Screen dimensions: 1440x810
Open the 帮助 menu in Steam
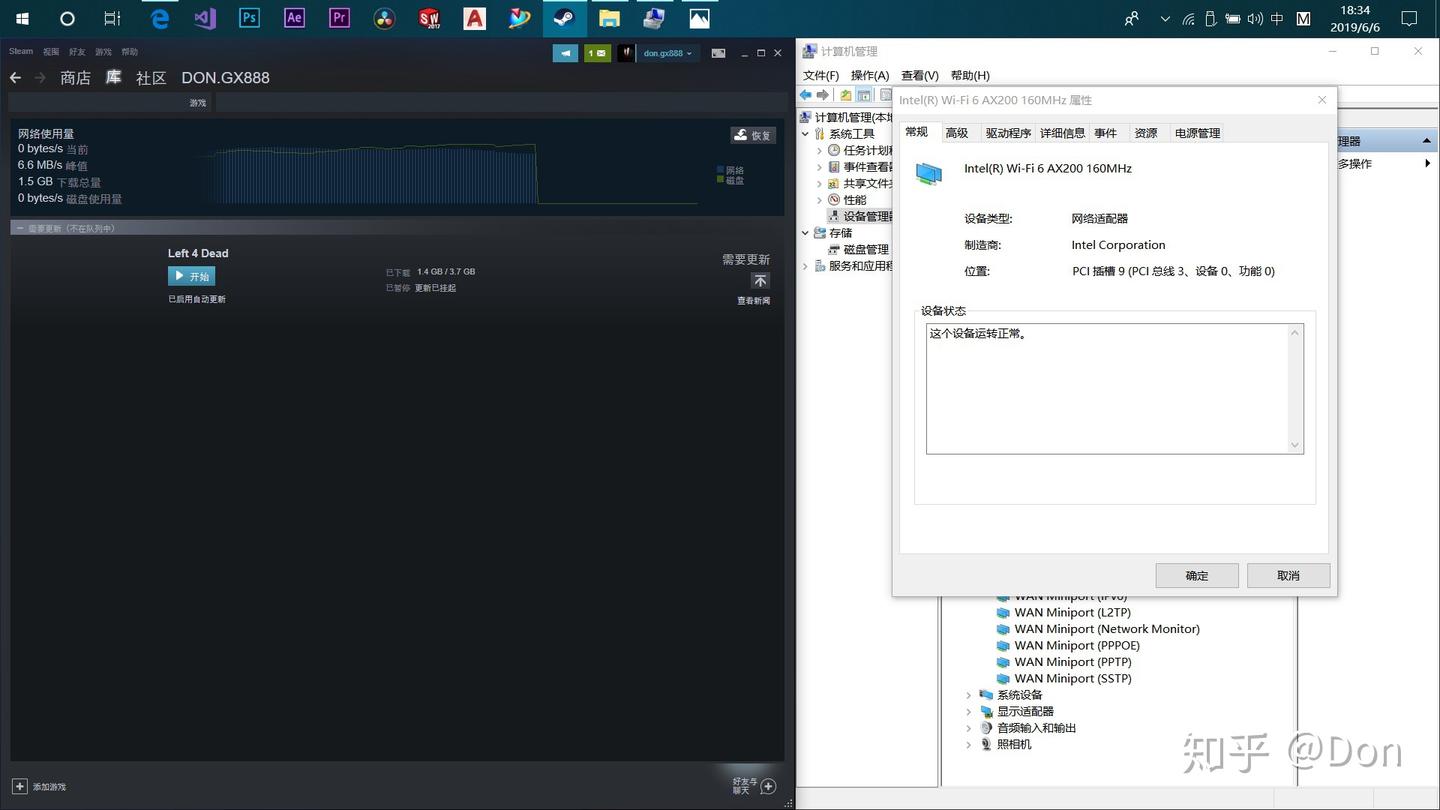[129, 51]
